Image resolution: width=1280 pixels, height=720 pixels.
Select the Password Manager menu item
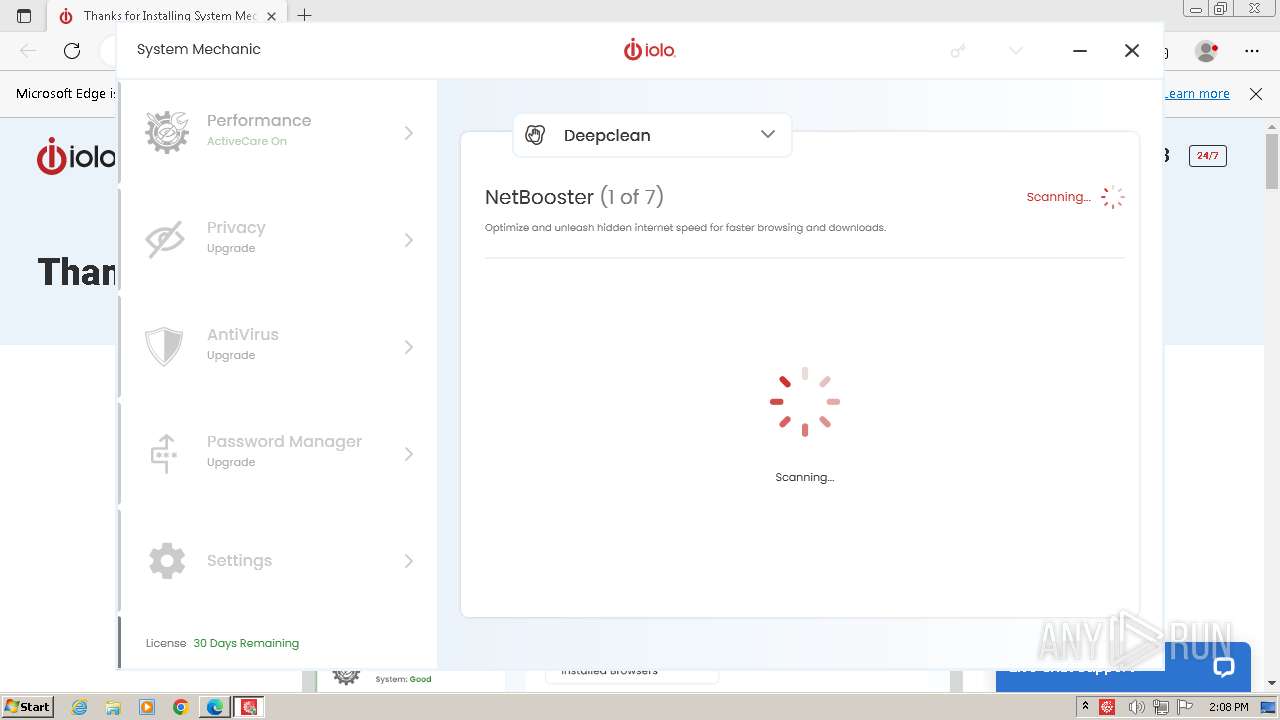click(278, 454)
